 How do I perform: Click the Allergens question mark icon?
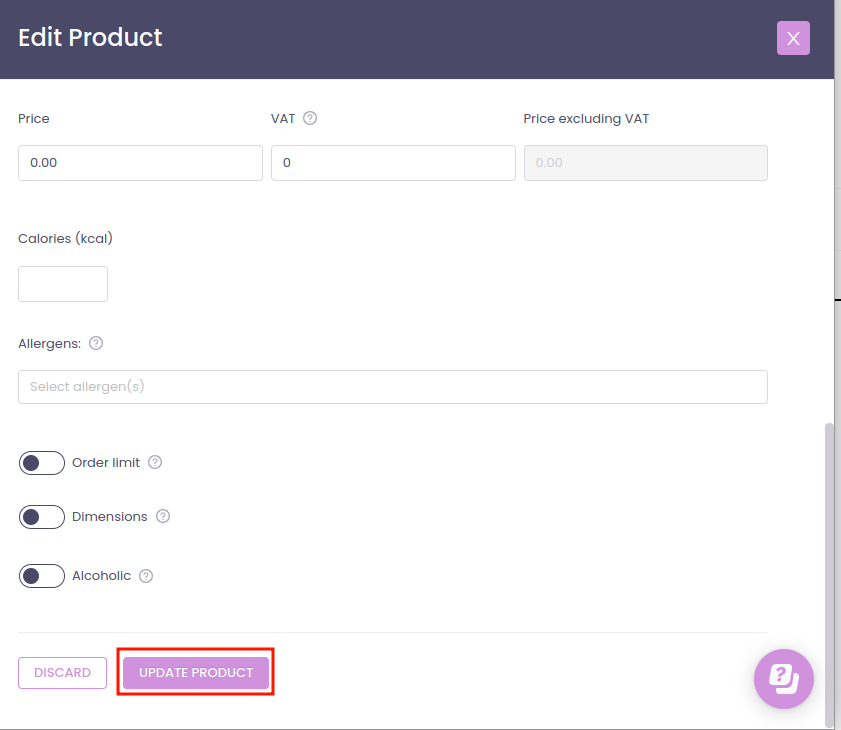tap(96, 343)
